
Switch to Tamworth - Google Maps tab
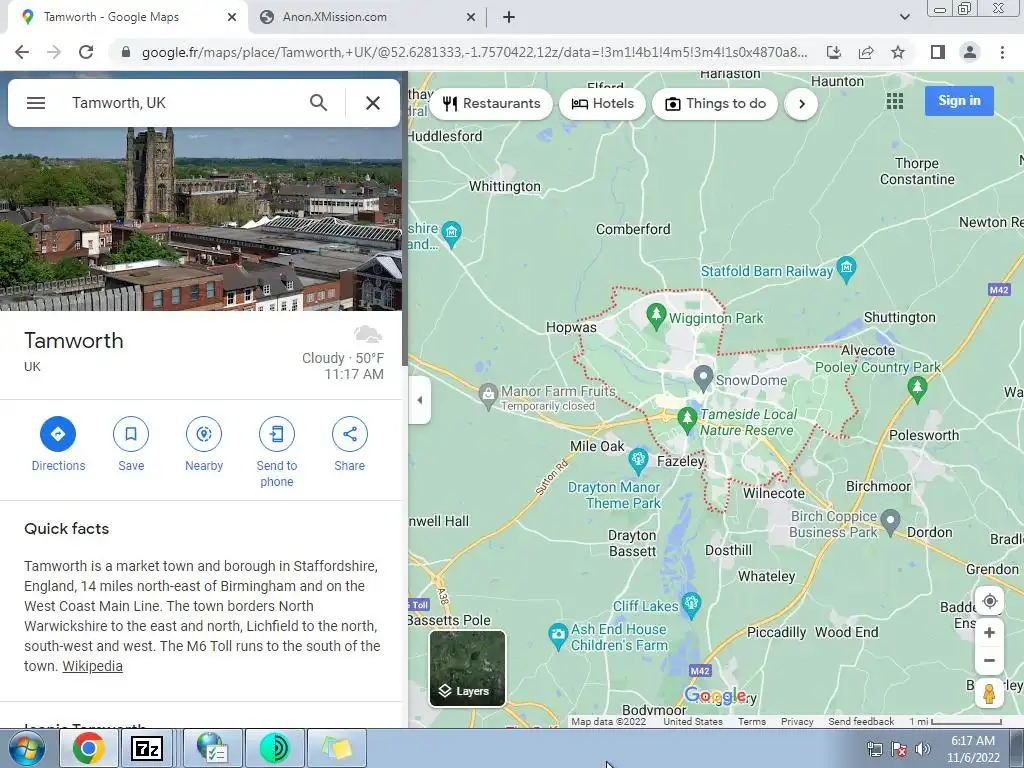124,17
